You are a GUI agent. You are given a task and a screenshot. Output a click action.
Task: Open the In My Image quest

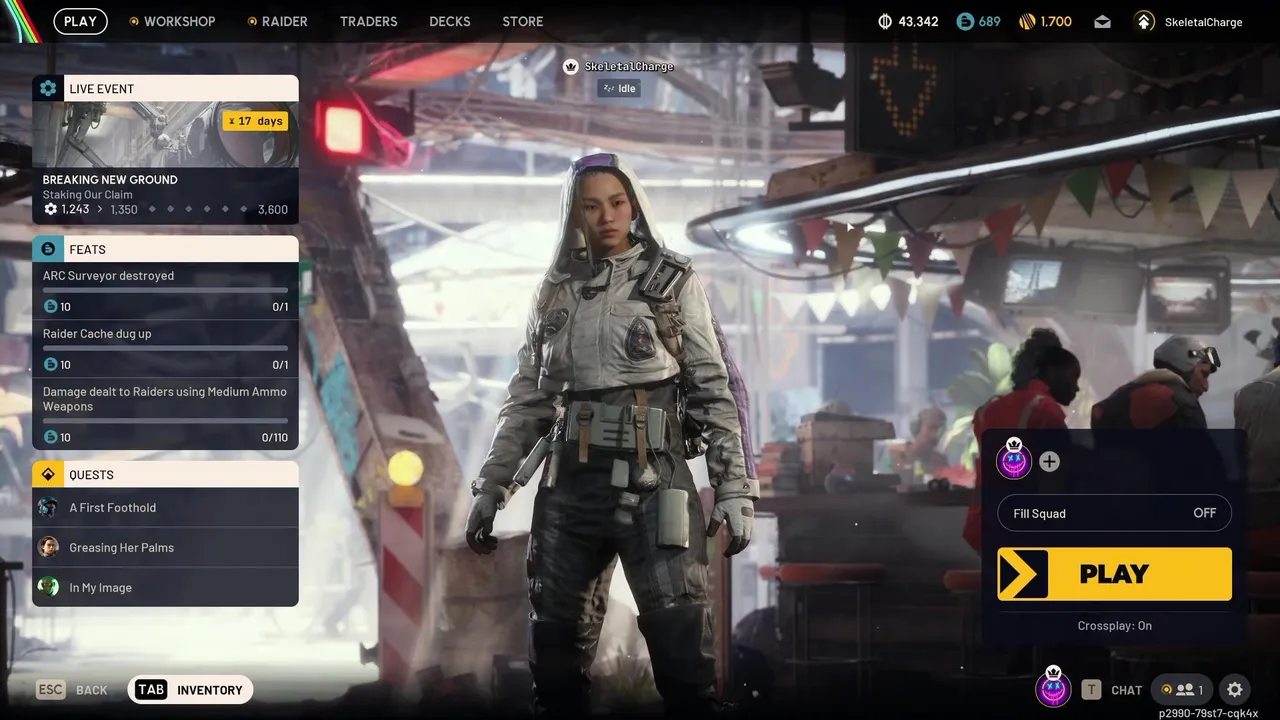(165, 587)
